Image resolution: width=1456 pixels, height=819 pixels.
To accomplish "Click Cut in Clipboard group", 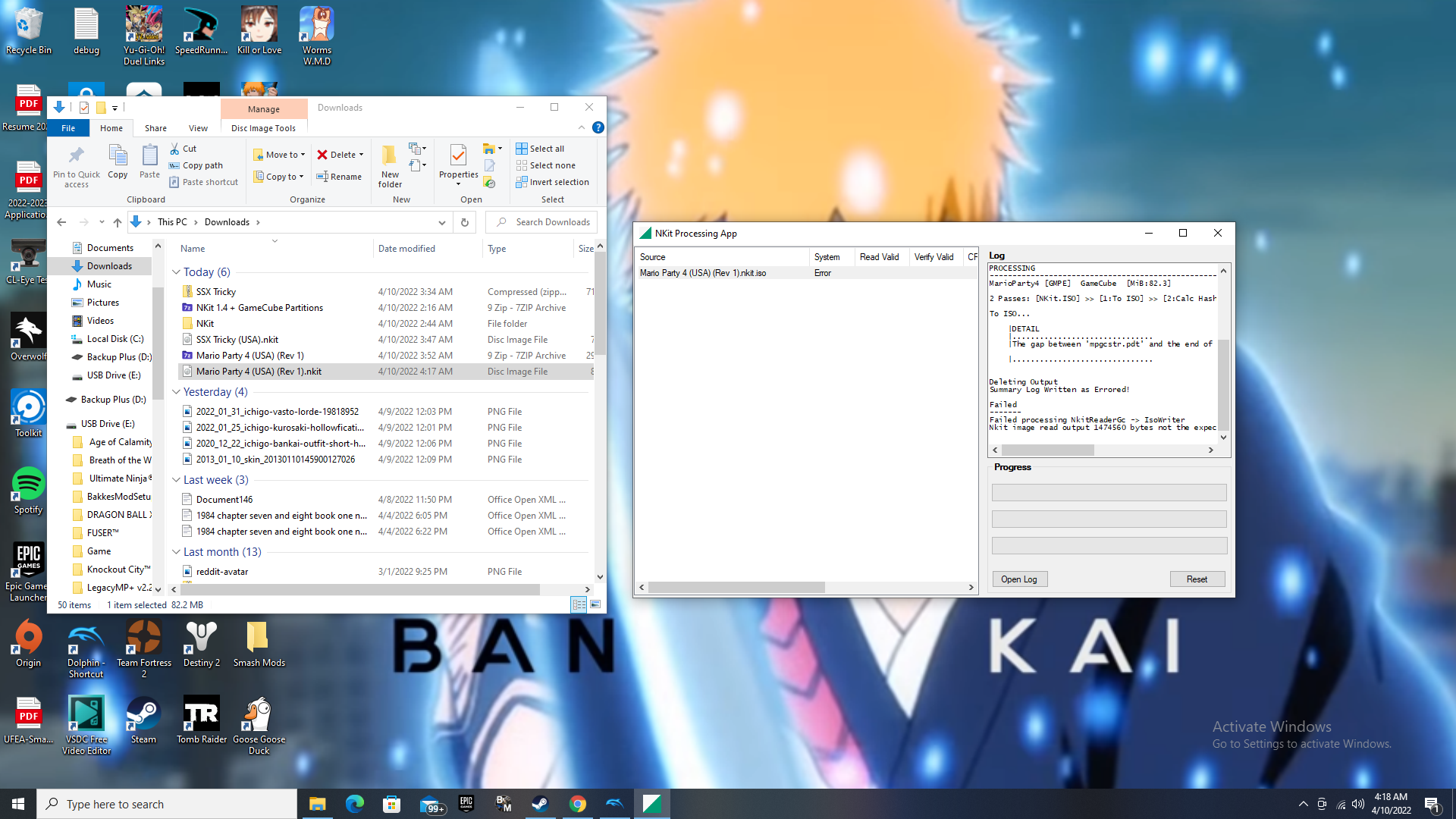I will pyautogui.click(x=183, y=149).
